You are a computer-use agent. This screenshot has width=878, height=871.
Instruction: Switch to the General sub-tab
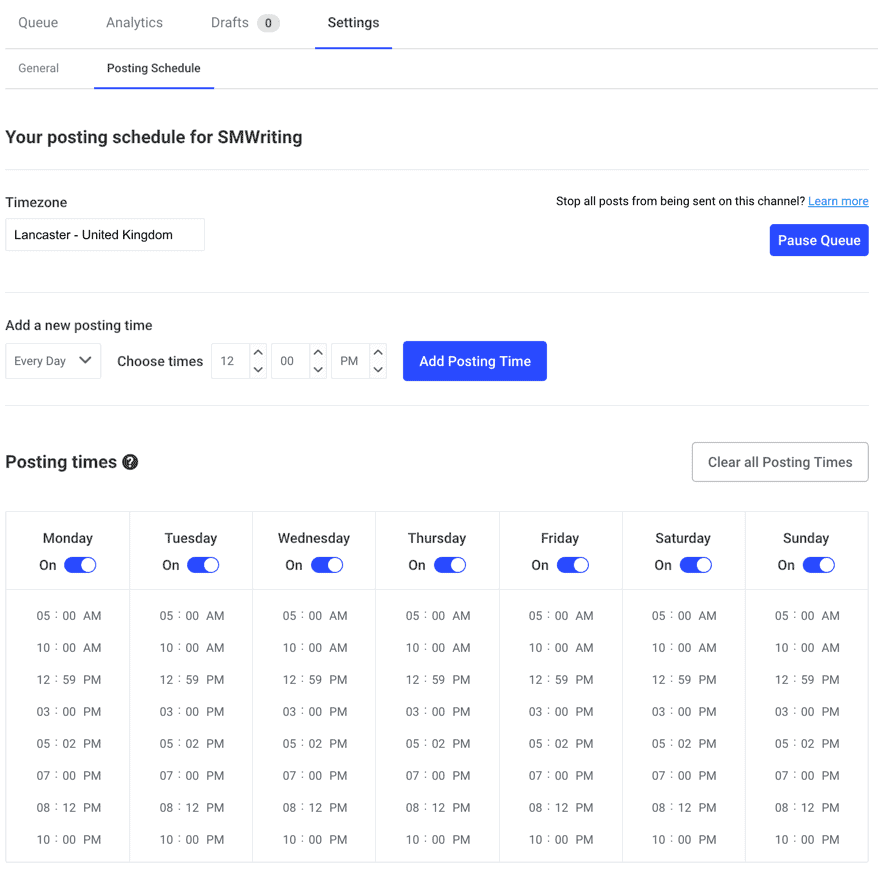tap(38, 68)
